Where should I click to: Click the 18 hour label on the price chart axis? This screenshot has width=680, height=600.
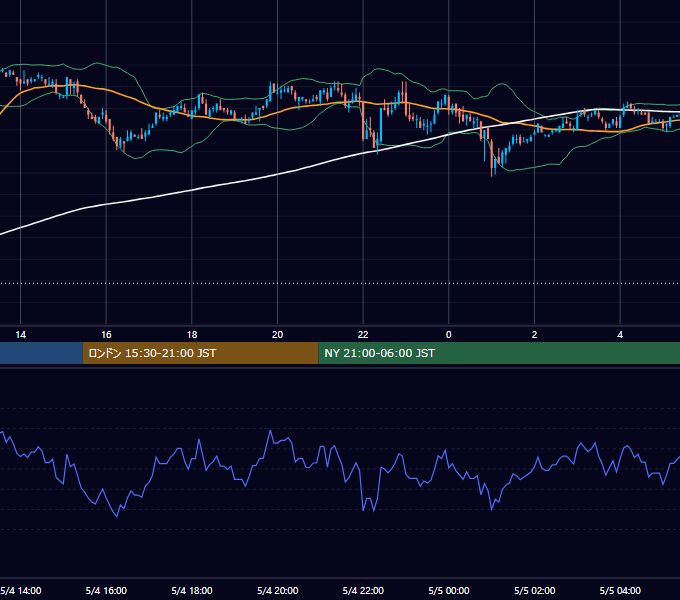(x=192, y=335)
